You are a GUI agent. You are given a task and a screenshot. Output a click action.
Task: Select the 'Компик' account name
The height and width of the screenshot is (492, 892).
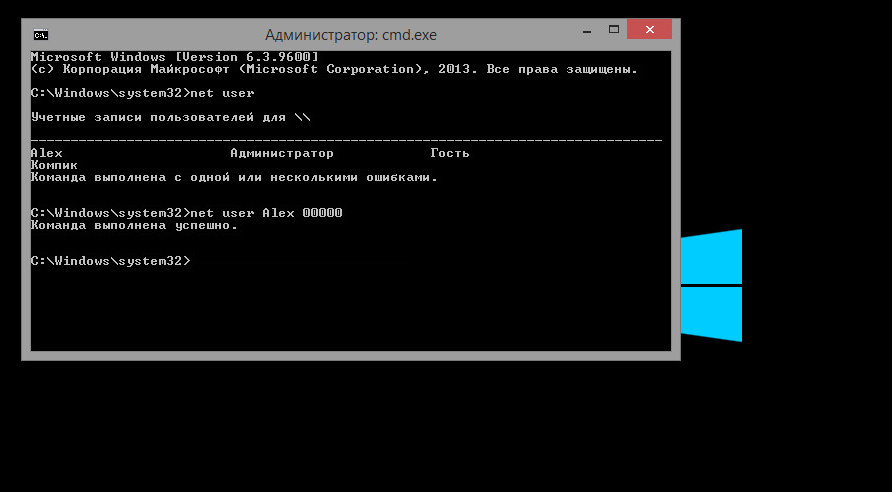click(54, 166)
